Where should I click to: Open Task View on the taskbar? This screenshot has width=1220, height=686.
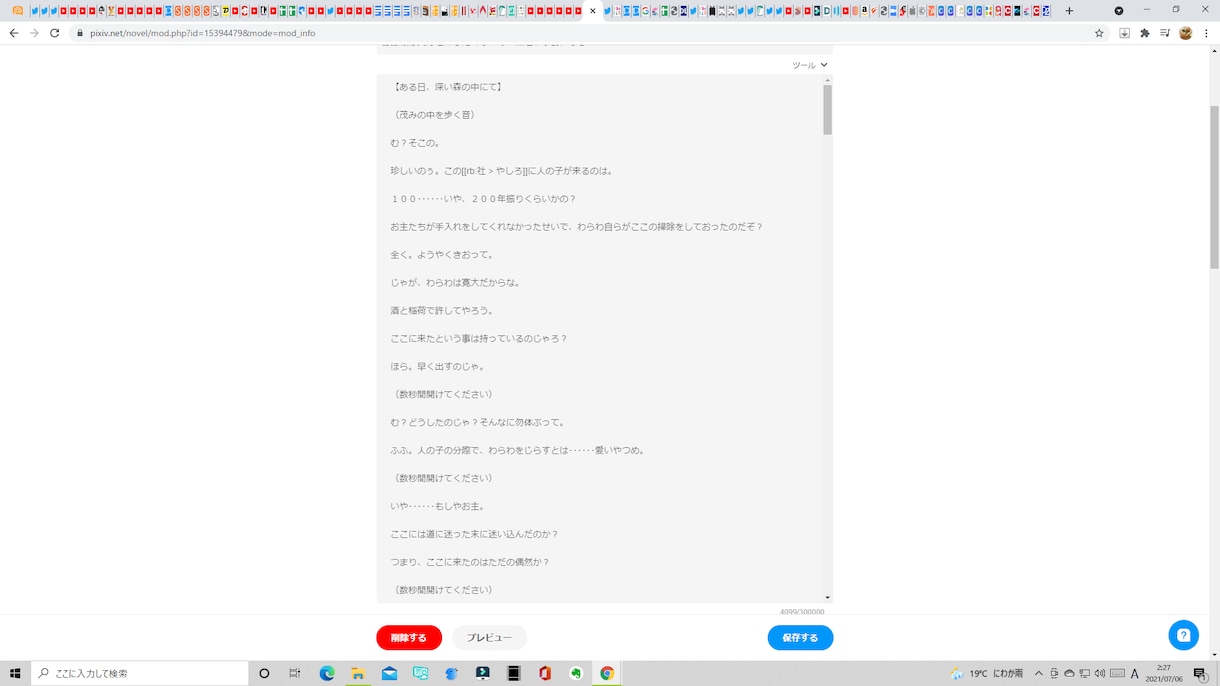(295, 673)
